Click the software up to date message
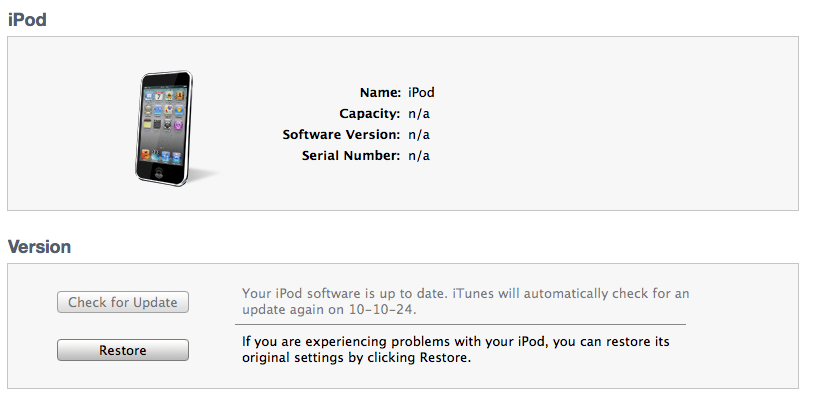The width and height of the screenshot is (818, 402). pyautogui.click(x=345, y=293)
